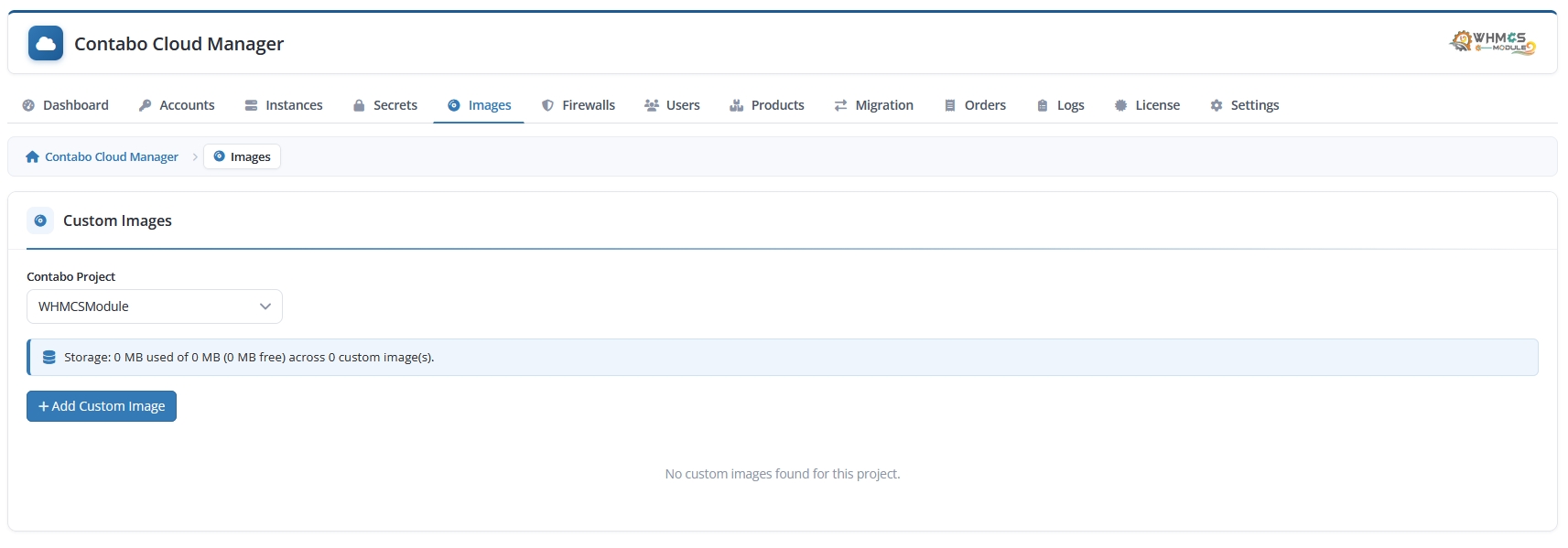This screenshot has height=548, width=1568.
Task: Open the Contabo Project dropdown
Action: [155, 306]
